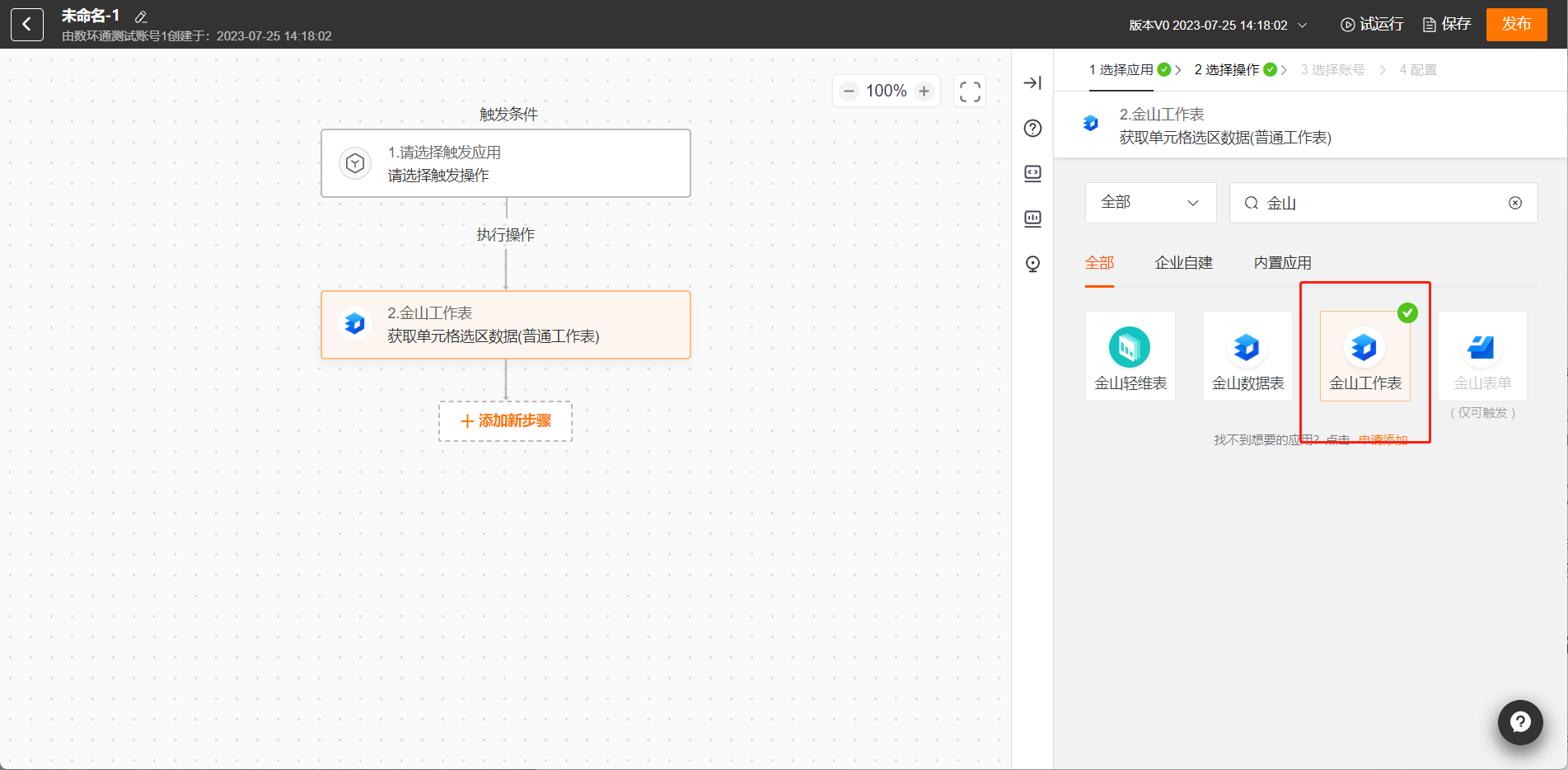Open the chart monitor sidebar icon
Image resolution: width=1568 pixels, height=770 pixels.
click(1032, 218)
